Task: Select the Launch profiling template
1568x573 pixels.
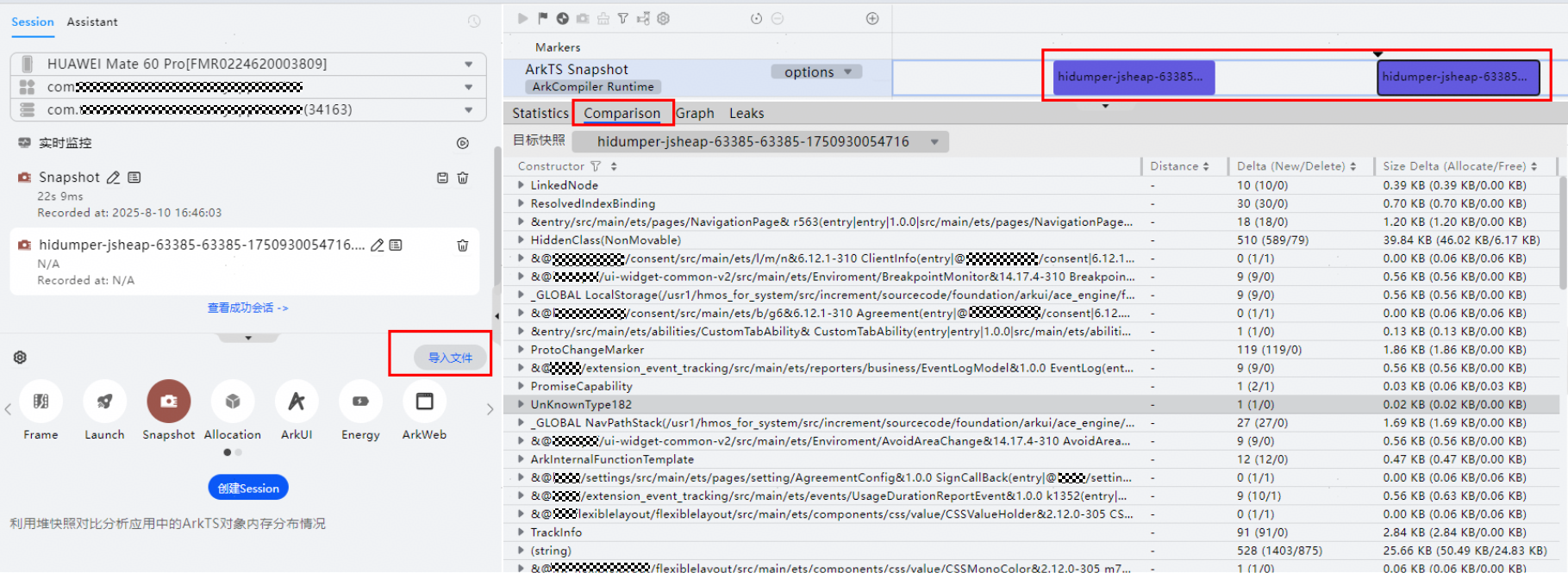Action: coord(104,402)
